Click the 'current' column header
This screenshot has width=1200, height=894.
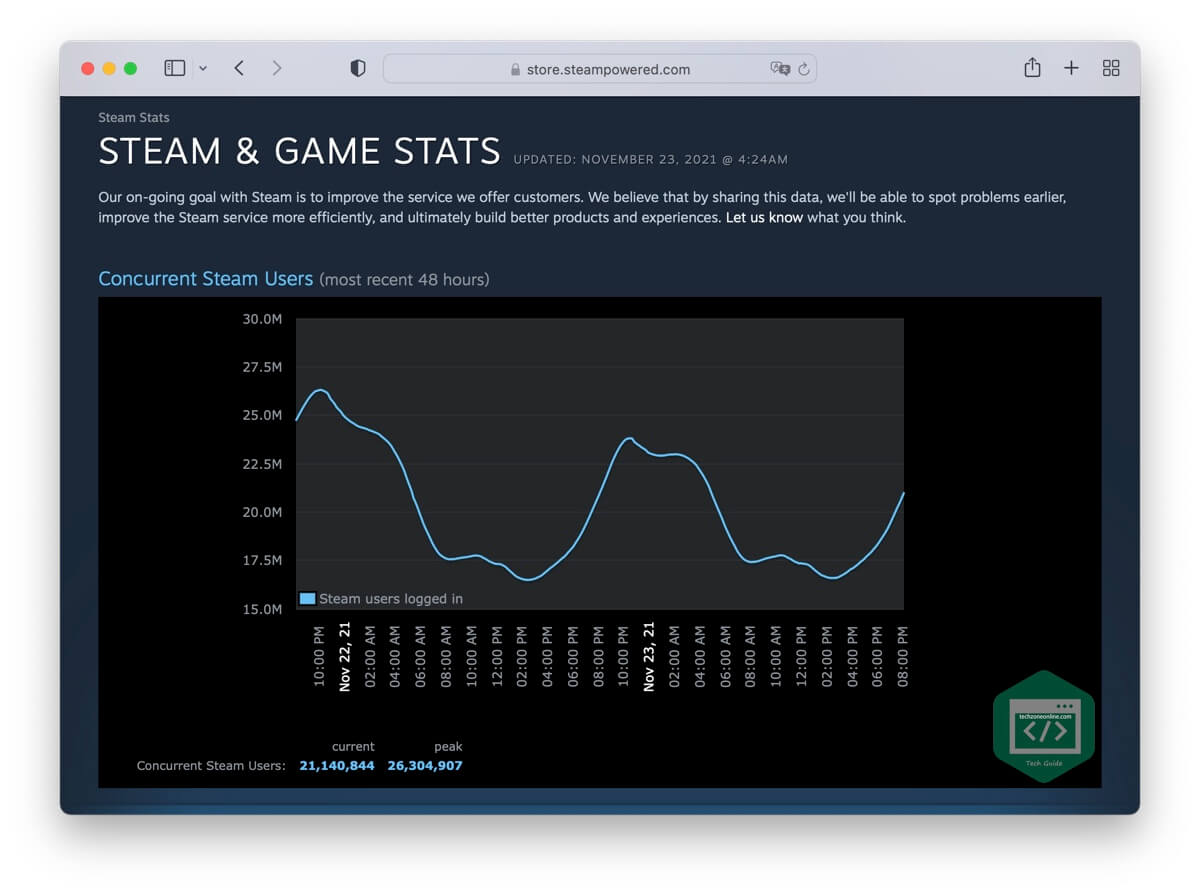(353, 747)
